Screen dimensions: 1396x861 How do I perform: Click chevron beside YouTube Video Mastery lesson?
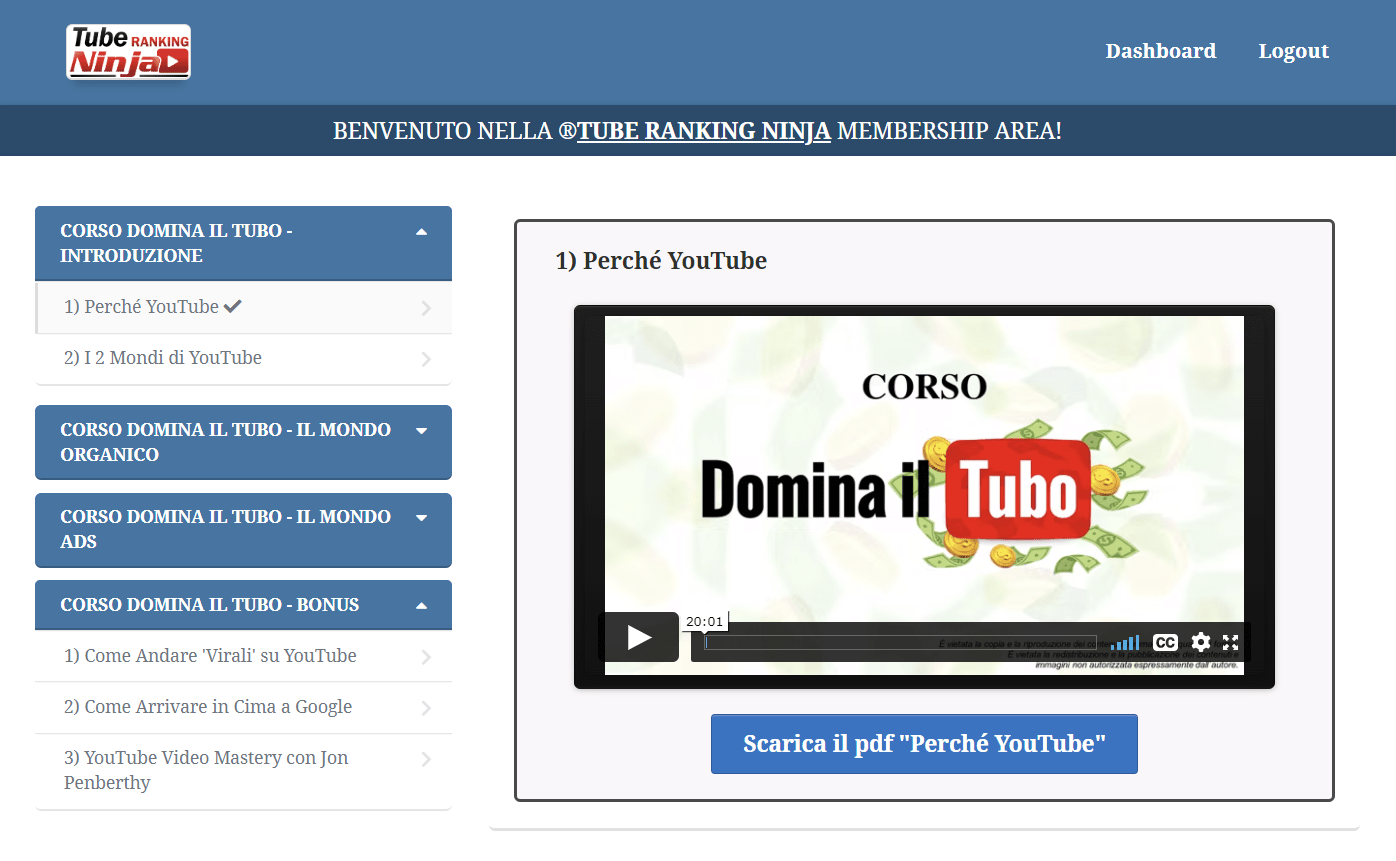tap(426, 759)
